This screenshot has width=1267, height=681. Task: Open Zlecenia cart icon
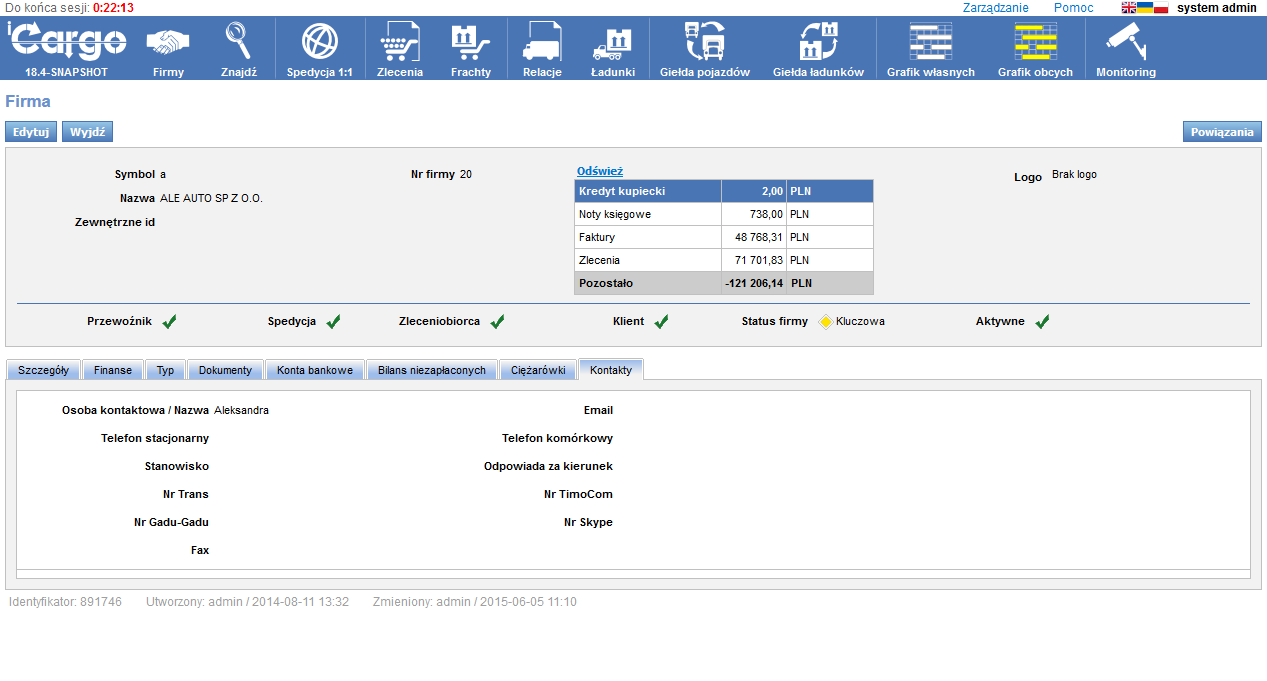point(400,43)
